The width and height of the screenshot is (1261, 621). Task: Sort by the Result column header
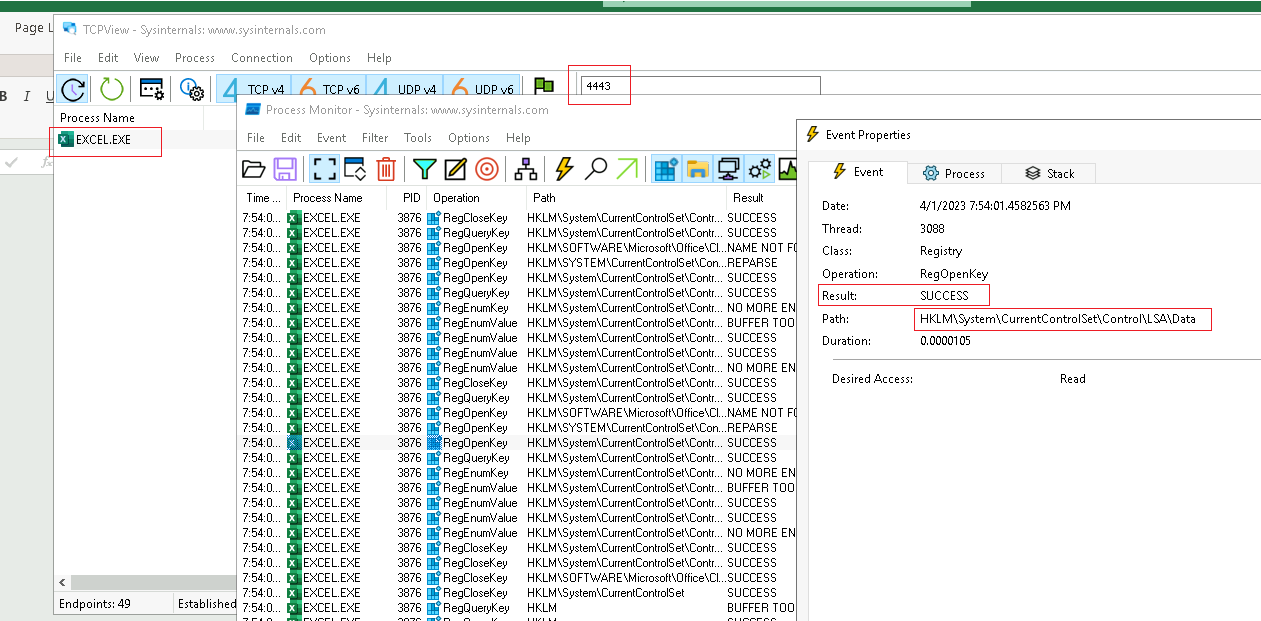[761, 198]
